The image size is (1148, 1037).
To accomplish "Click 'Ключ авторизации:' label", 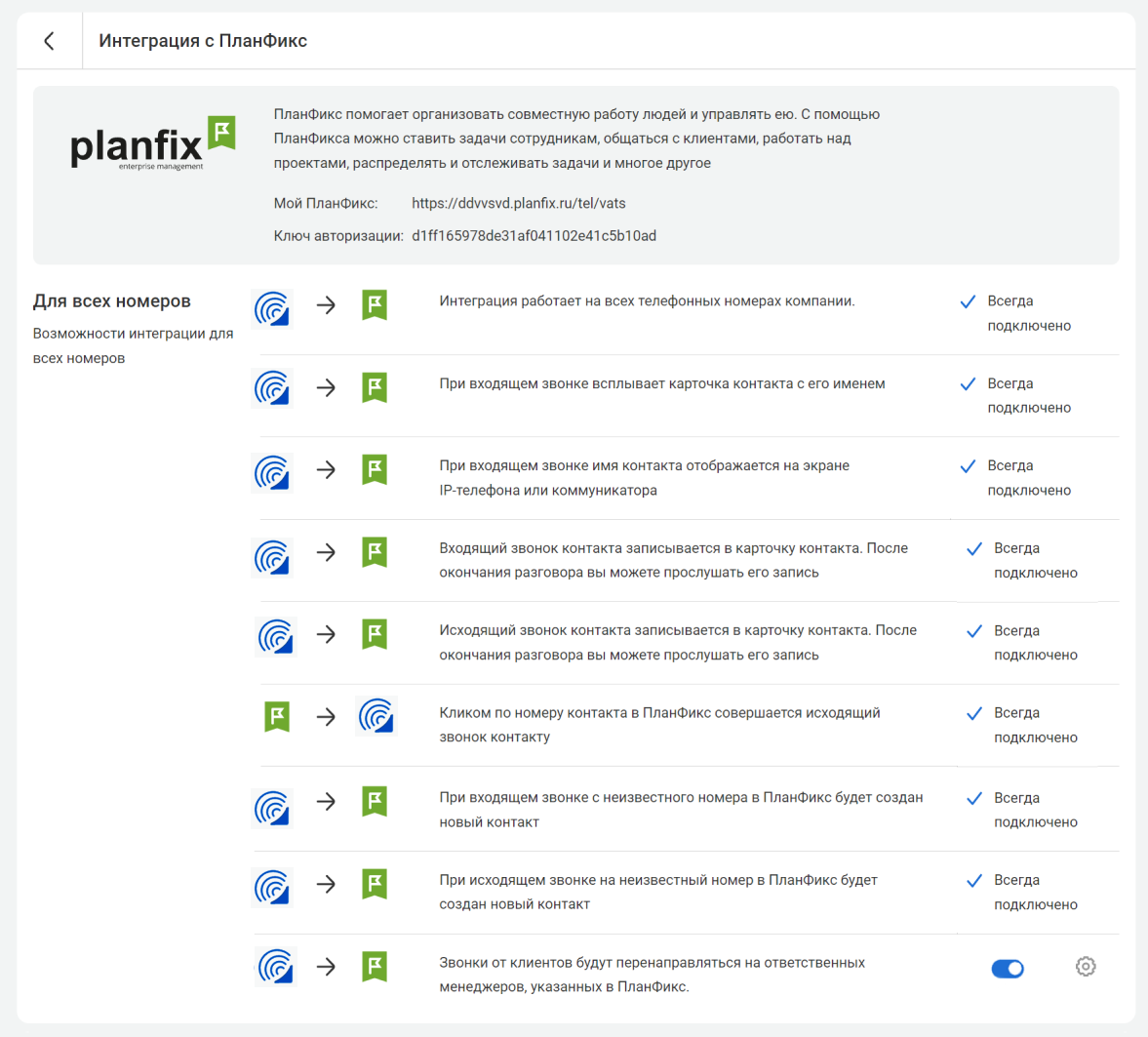I will (x=339, y=236).
